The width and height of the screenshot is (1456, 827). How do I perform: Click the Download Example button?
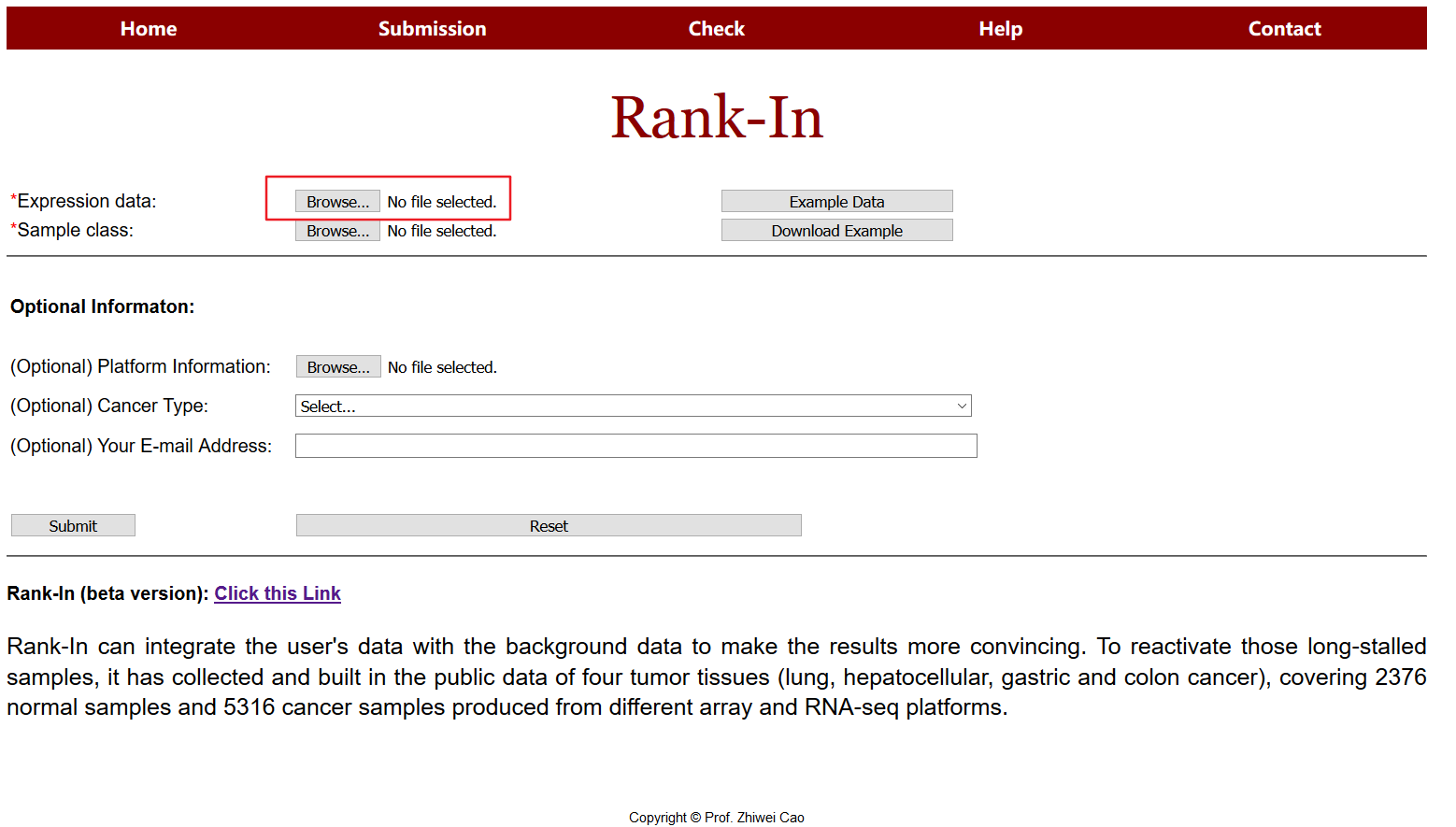pos(836,231)
